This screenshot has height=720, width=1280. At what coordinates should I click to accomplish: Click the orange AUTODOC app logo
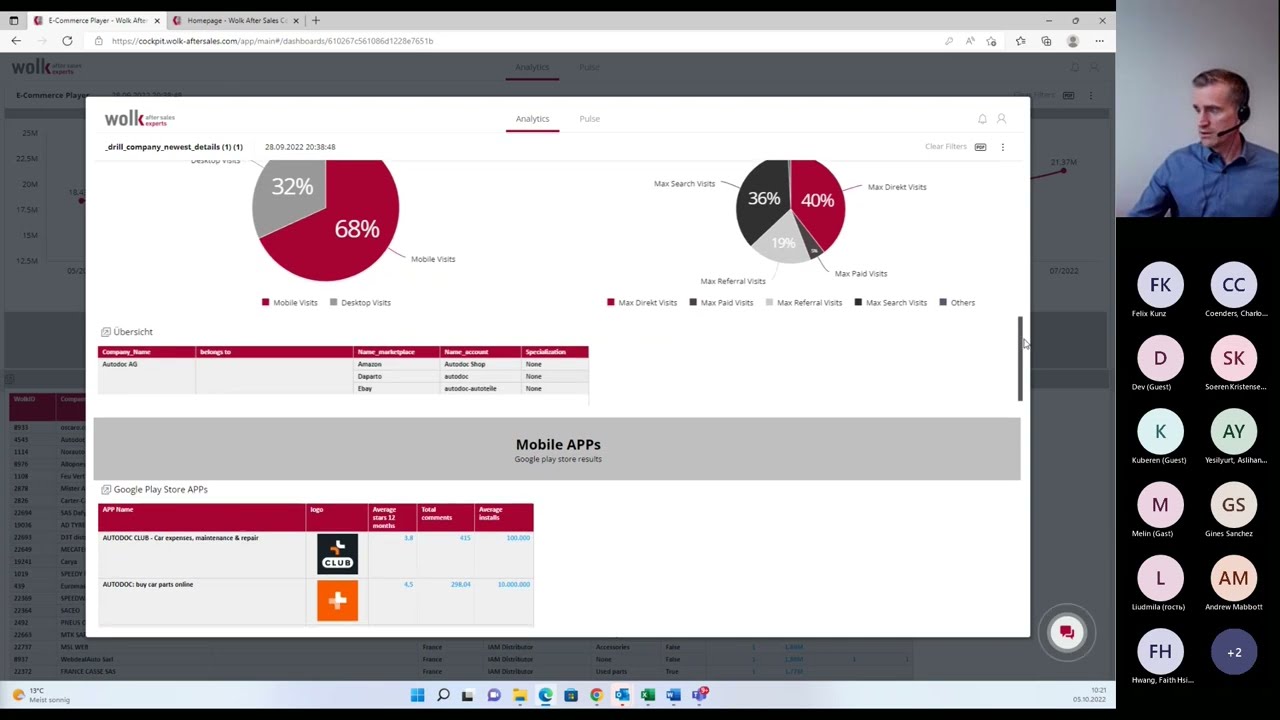point(337,601)
